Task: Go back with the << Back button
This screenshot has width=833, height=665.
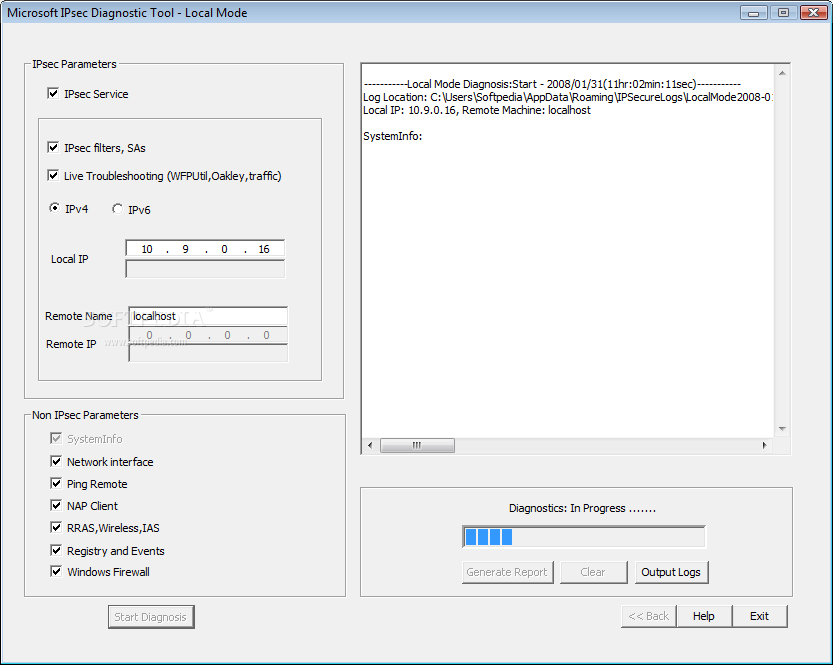Action: click(x=649, y=616)
